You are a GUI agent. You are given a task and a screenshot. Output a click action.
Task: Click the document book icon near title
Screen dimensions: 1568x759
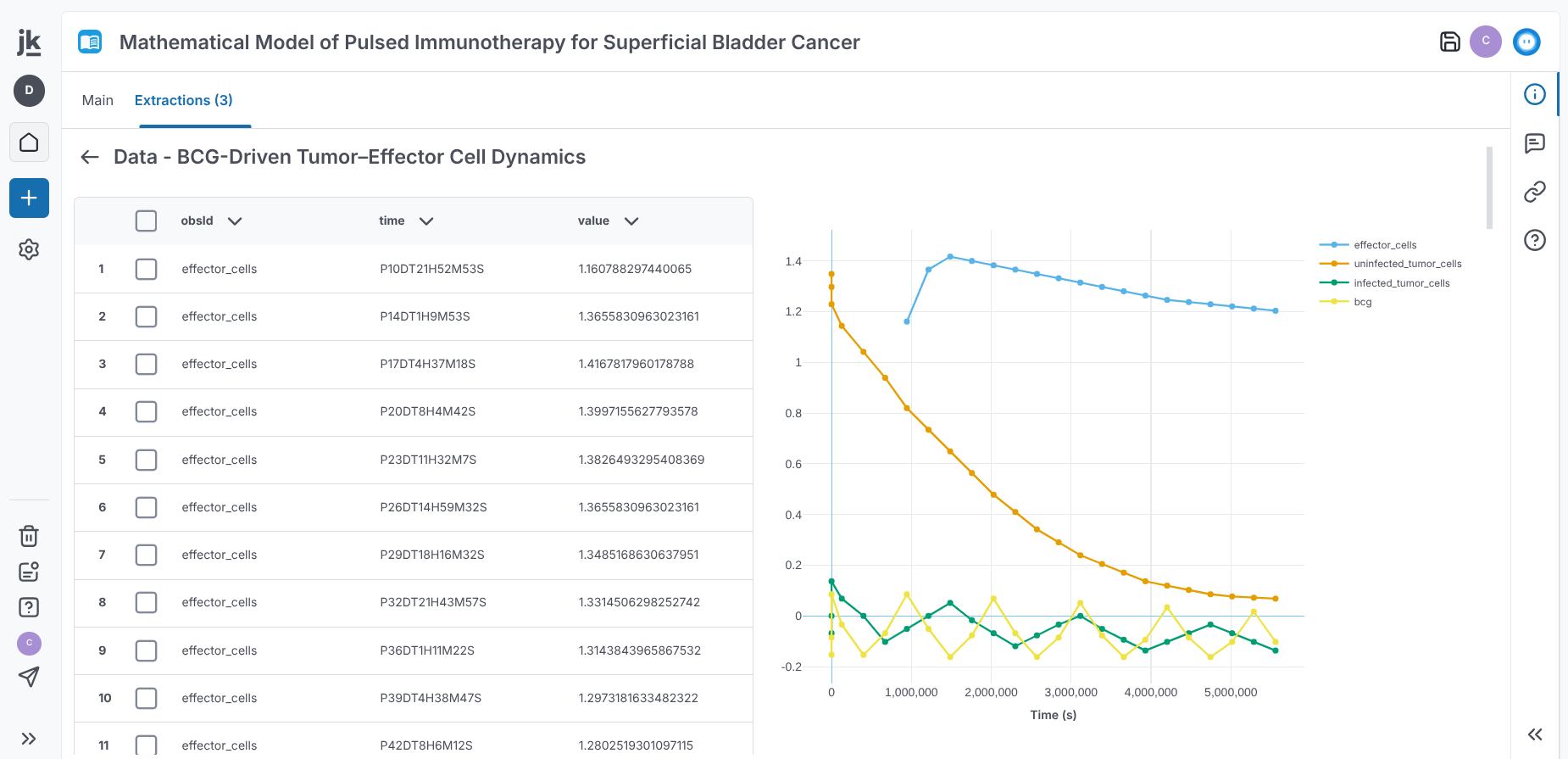[90, 42]
